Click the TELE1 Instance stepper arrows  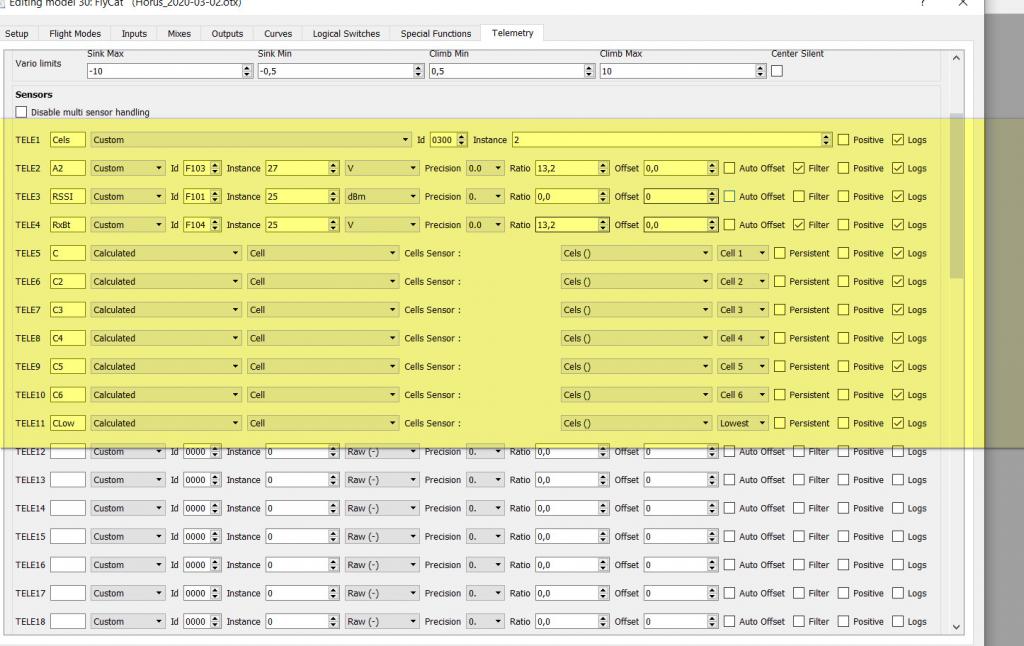pyautogui.click(x=826, y=140)
